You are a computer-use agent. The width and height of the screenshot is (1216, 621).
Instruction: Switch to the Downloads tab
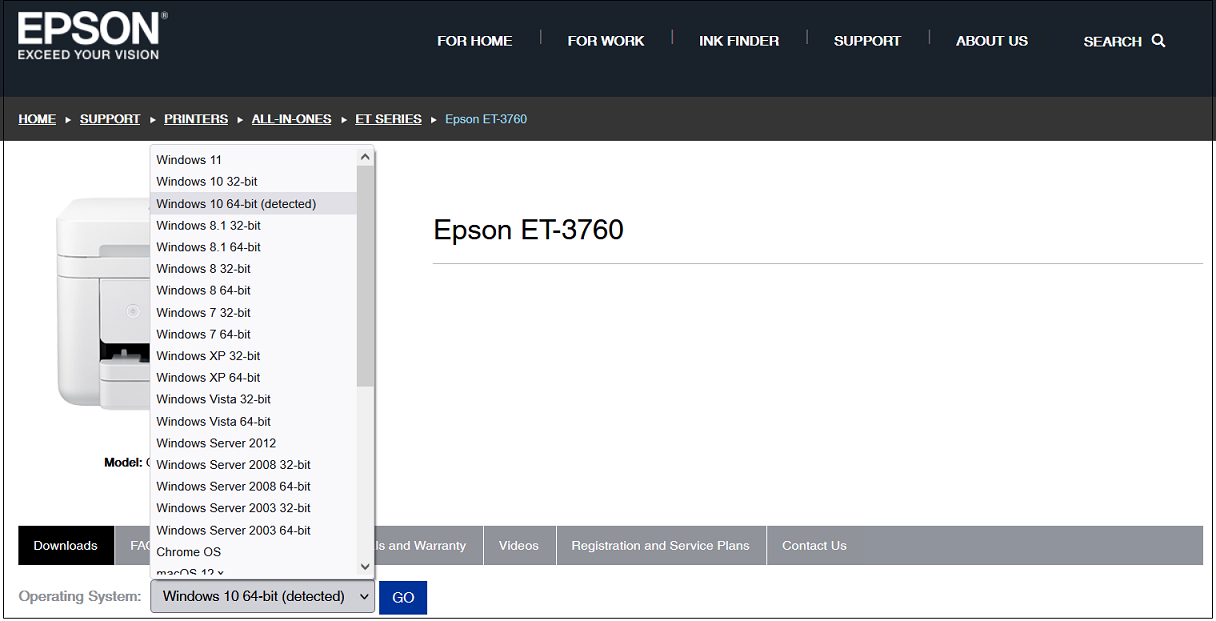point(66,546)
